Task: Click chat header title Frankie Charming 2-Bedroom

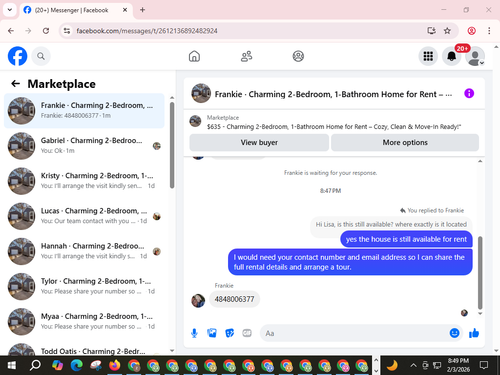Action: [x=333, y=94]
